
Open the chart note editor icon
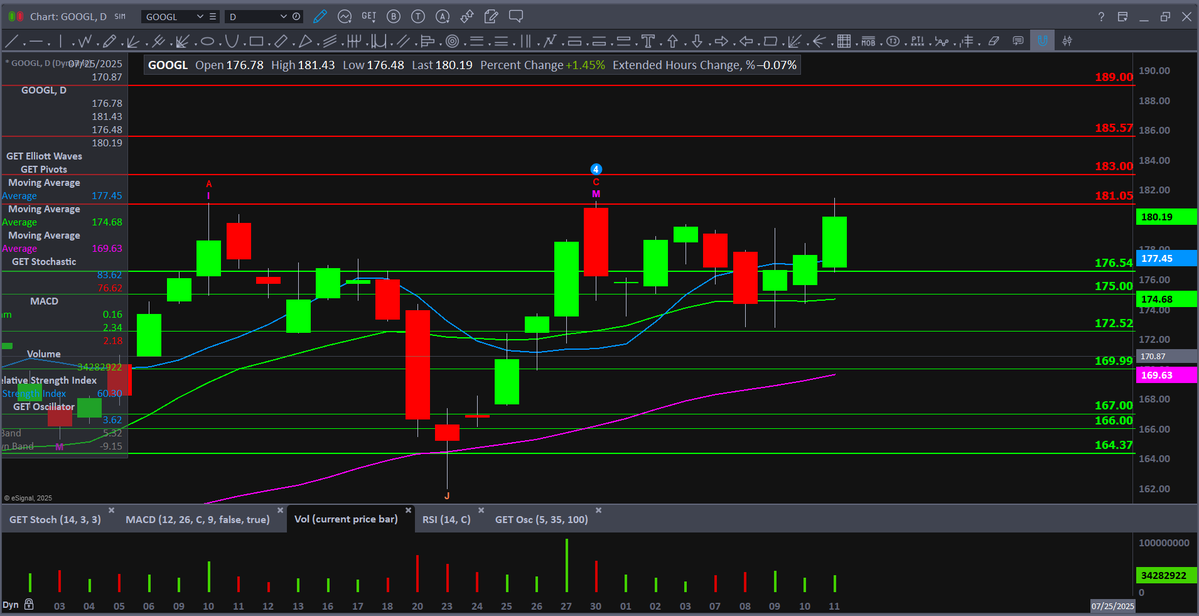493,16
